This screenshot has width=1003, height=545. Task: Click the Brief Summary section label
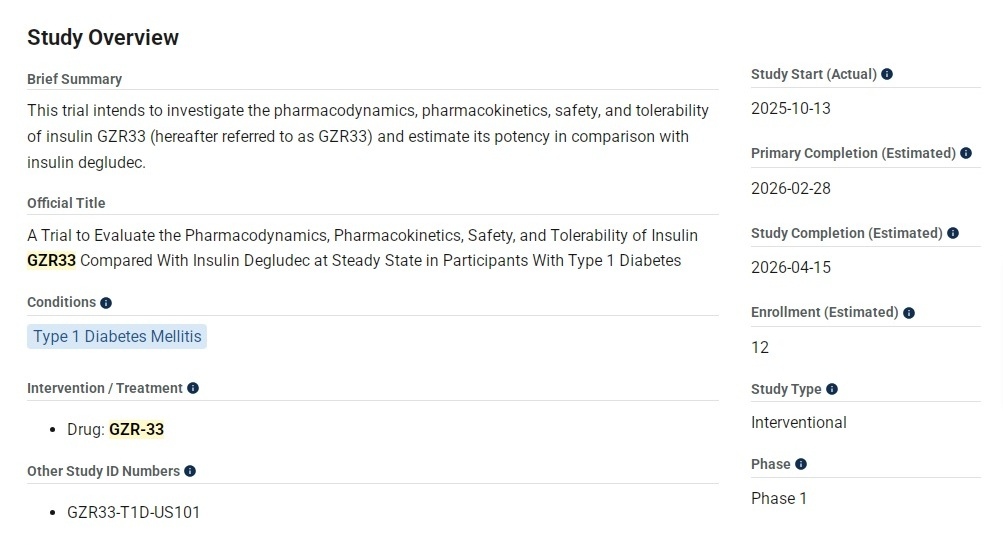[x=74, y=79]
